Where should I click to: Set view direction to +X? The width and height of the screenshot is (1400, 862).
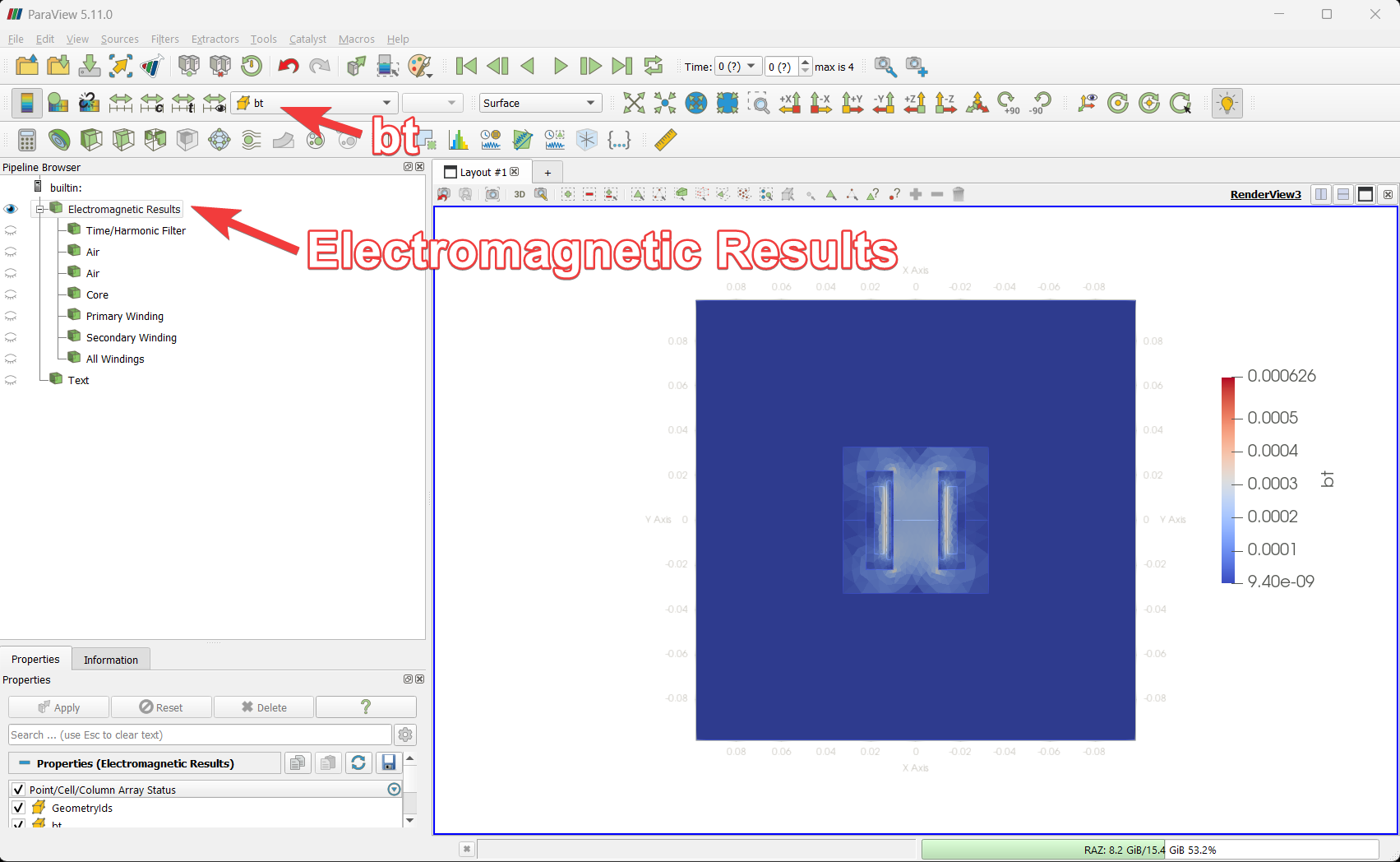pos(790,103)
